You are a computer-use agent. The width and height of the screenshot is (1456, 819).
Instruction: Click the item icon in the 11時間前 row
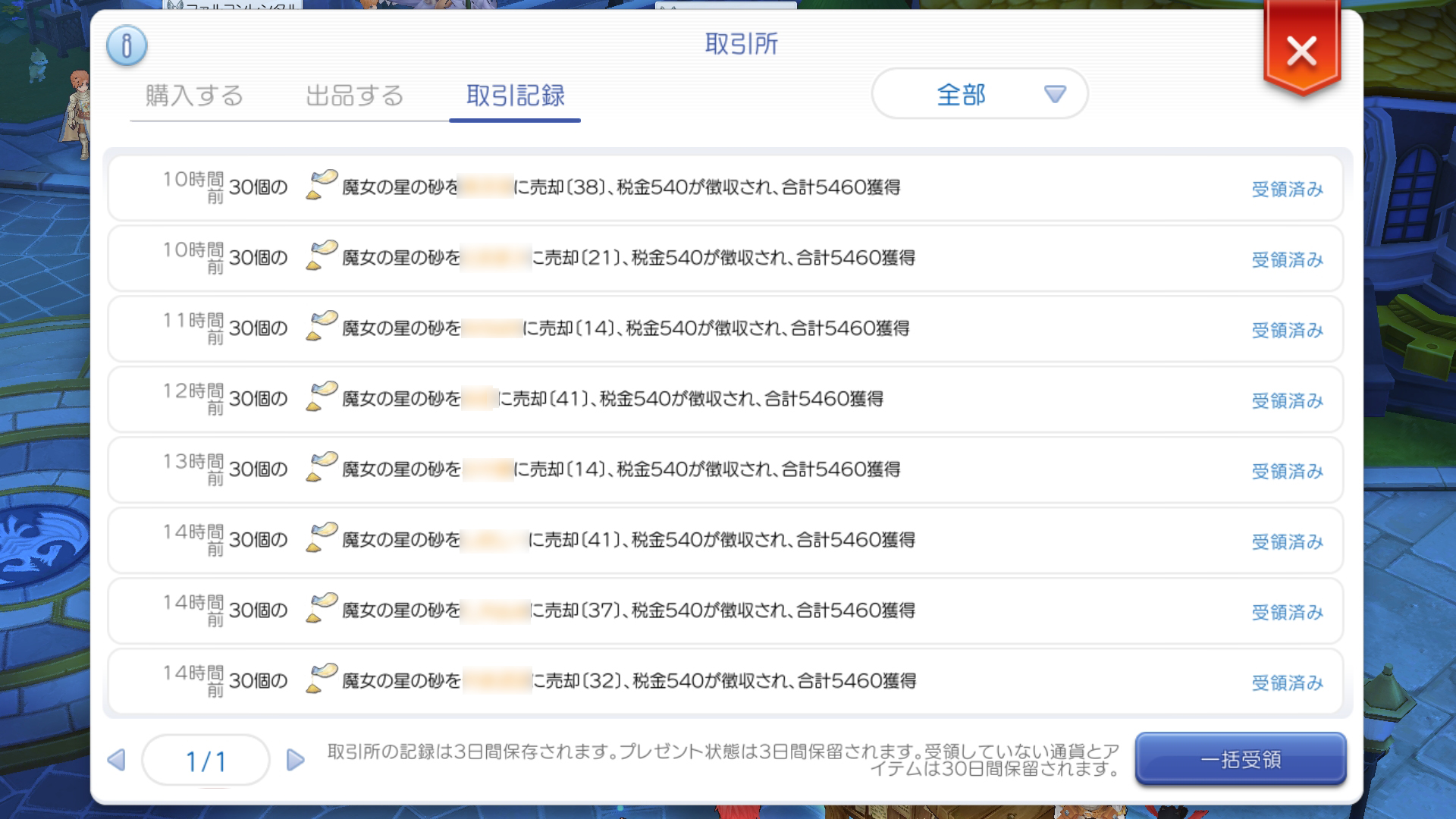[x=322, y=327]
